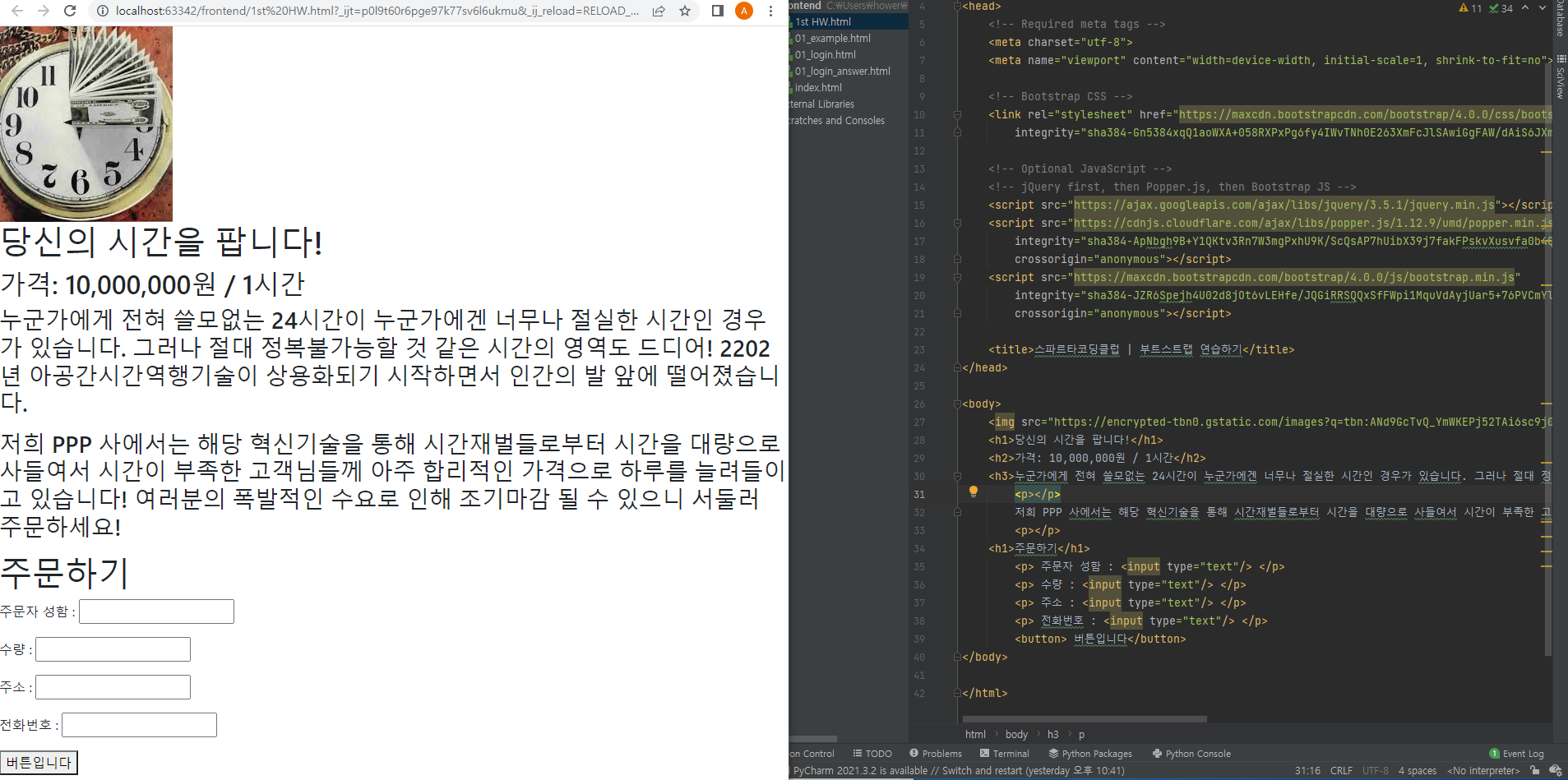Click the jquery.min.js URL on line 15
The width and height of the screenshot is (1568, 780).
pos(1284,205)
